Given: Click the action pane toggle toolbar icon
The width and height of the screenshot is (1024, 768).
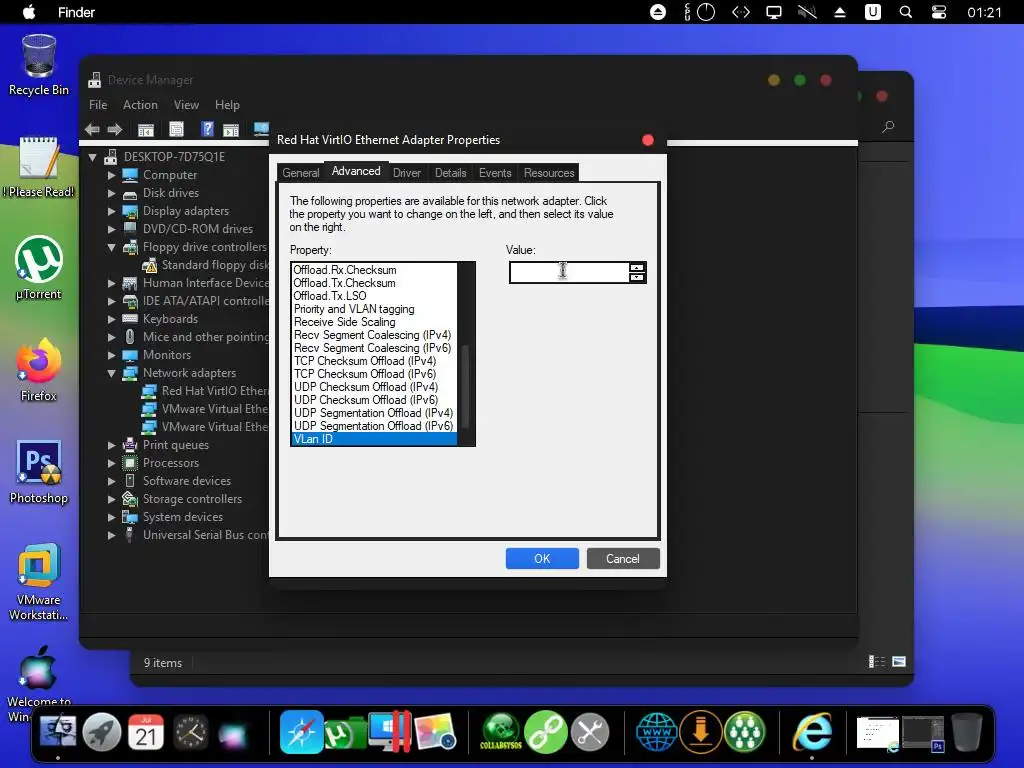Looking at the screenshot, I should (x=231, y=129).
